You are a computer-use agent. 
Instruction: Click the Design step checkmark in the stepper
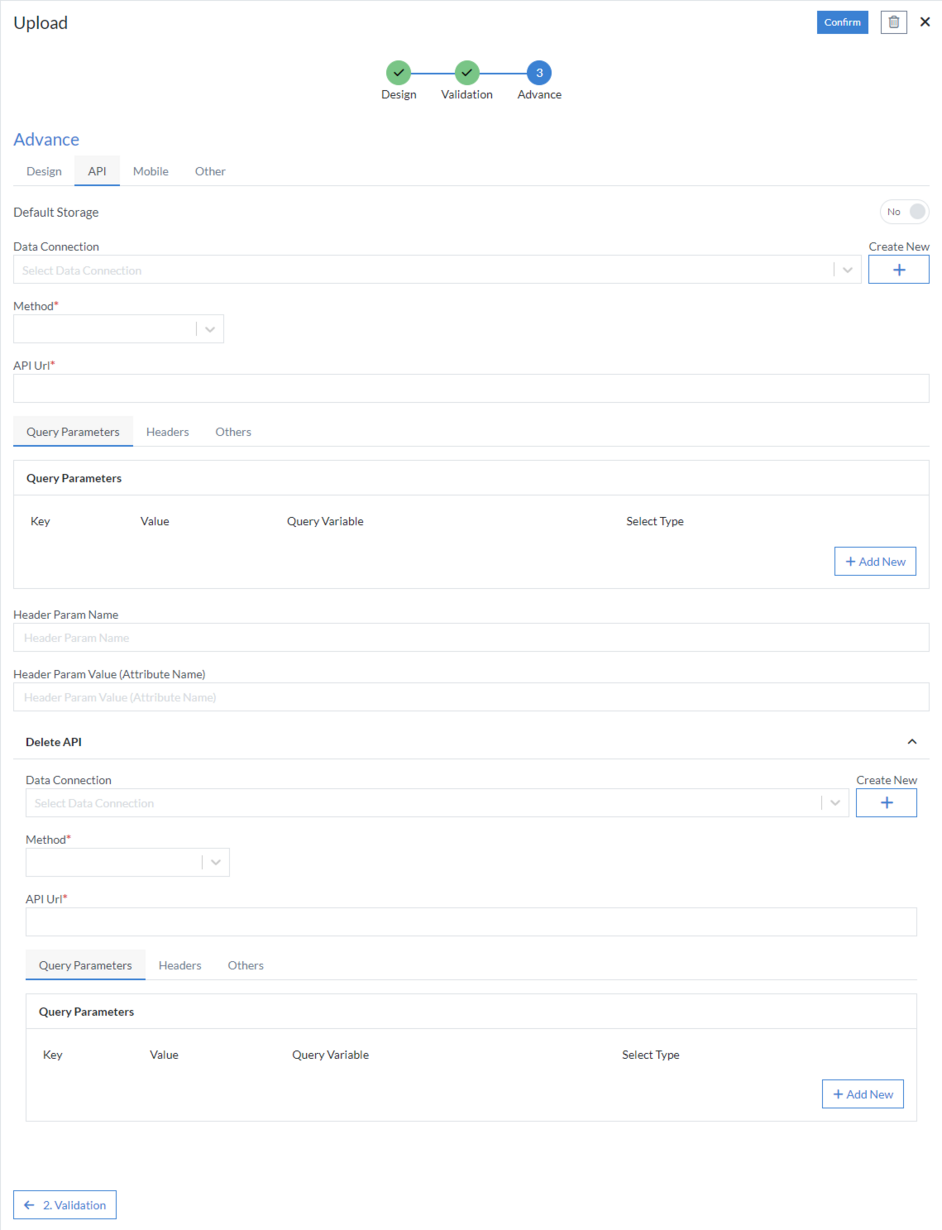point(398,73)
